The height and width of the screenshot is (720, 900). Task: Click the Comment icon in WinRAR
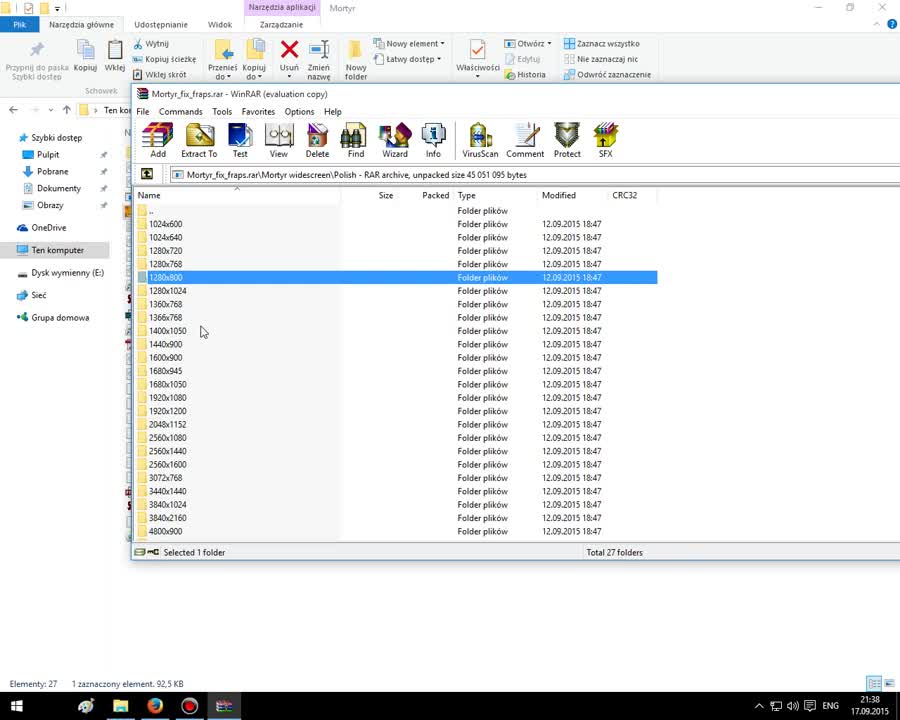pos(525,138)
